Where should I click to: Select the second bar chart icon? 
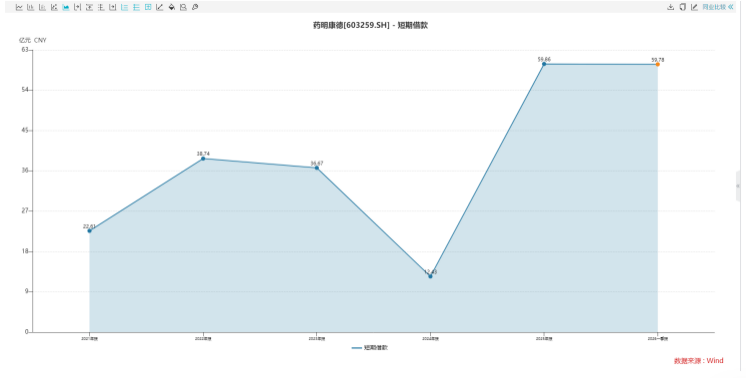pyautogui.click(x=42, y=7)
